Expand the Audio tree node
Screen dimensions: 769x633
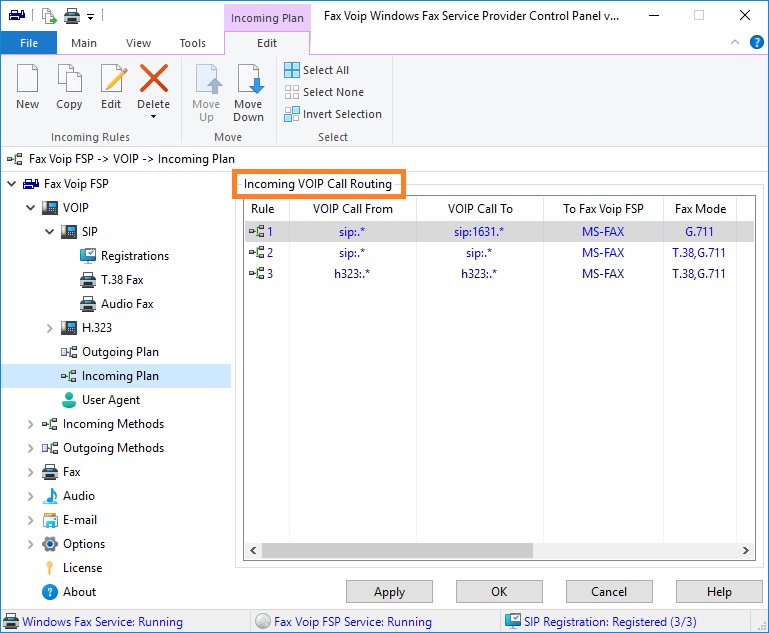[30, 496]
